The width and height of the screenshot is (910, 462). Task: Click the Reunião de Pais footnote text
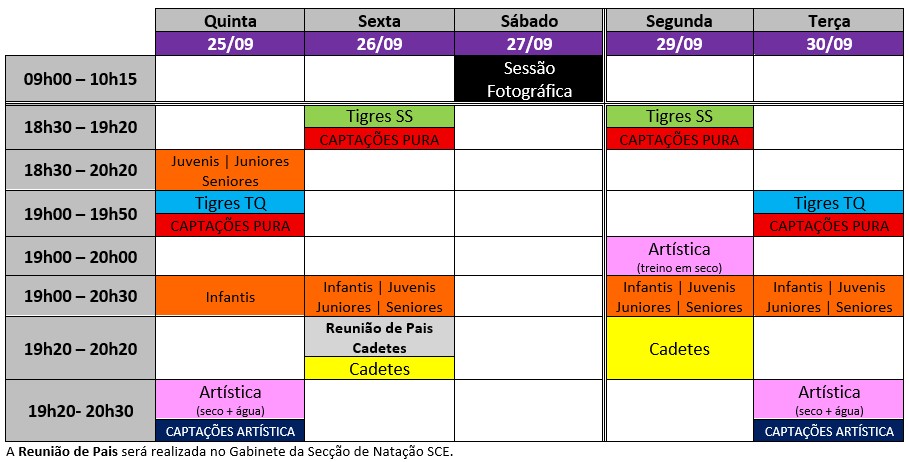230,452
